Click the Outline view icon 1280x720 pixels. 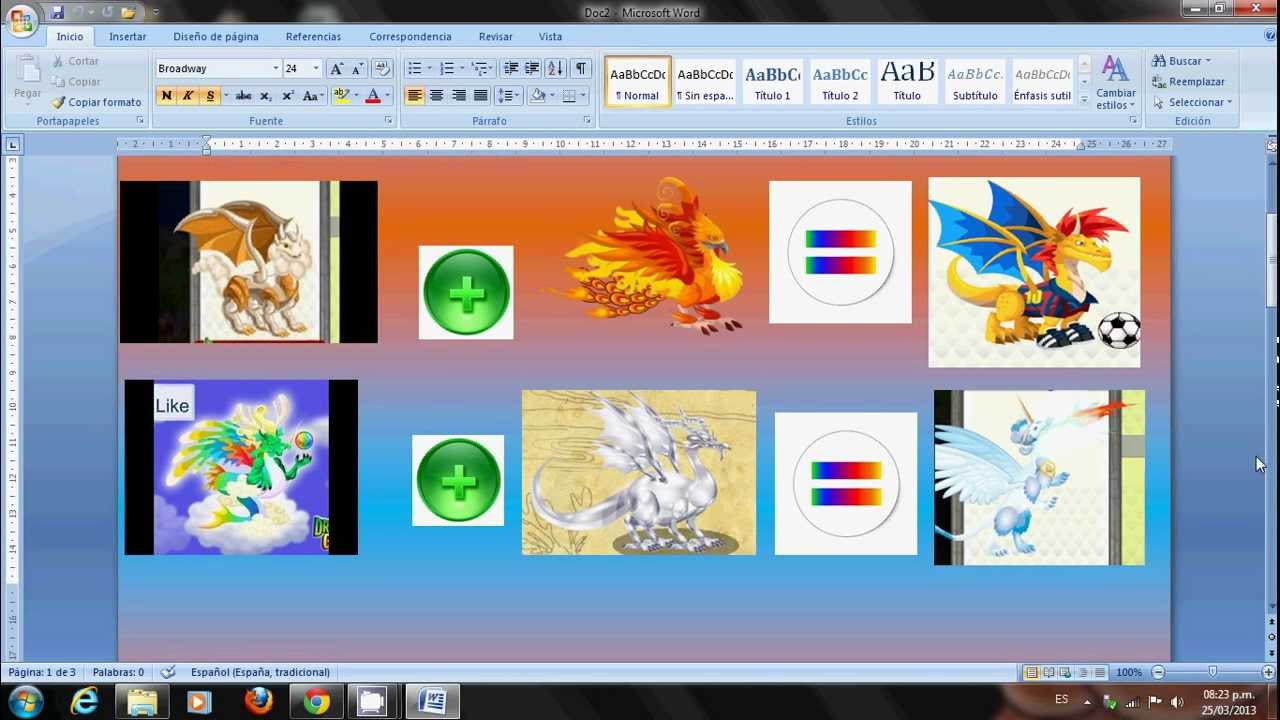[x=1083, y=672]
